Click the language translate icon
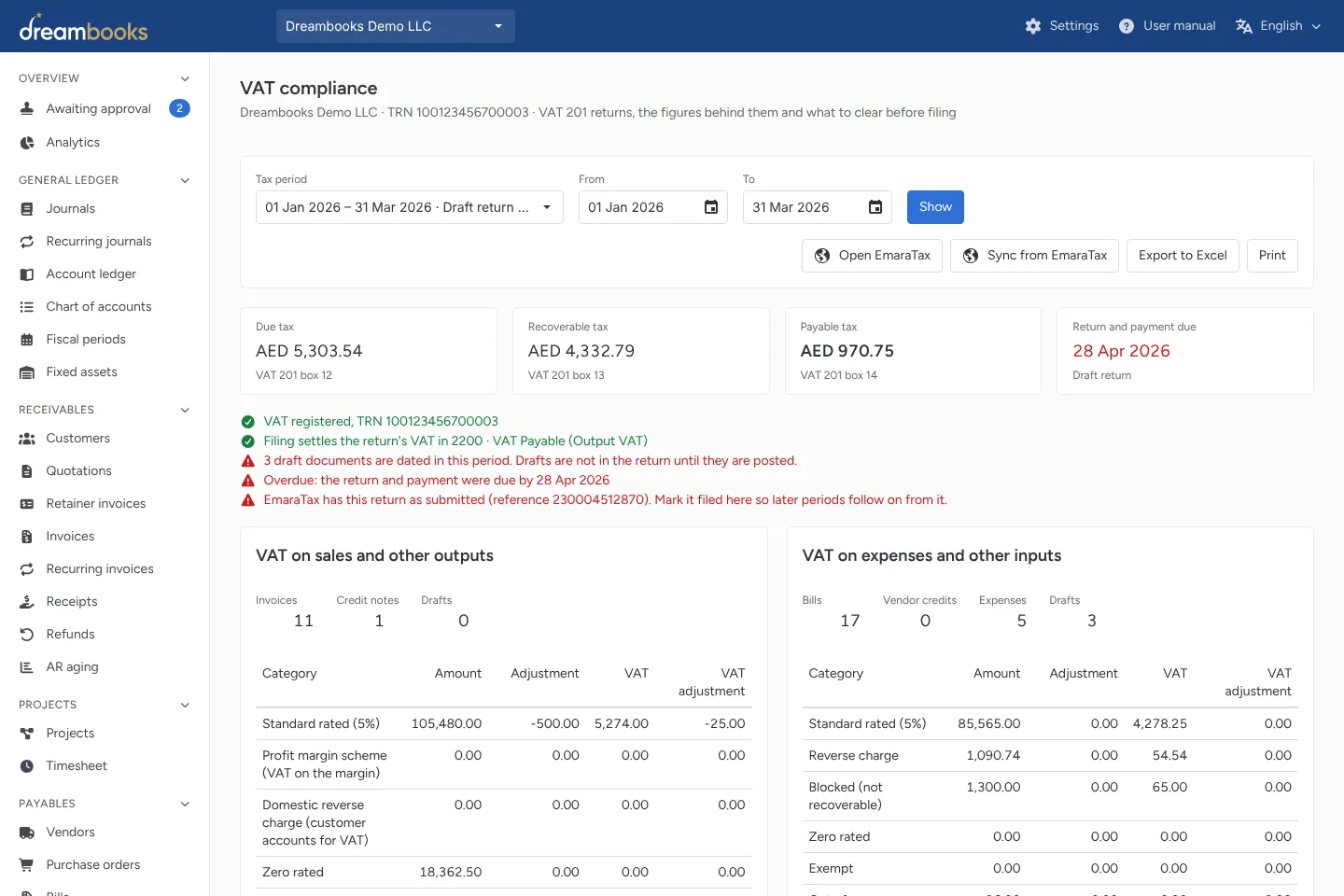The width and height of the screenshot is (1344, 896). (1243, 26)
